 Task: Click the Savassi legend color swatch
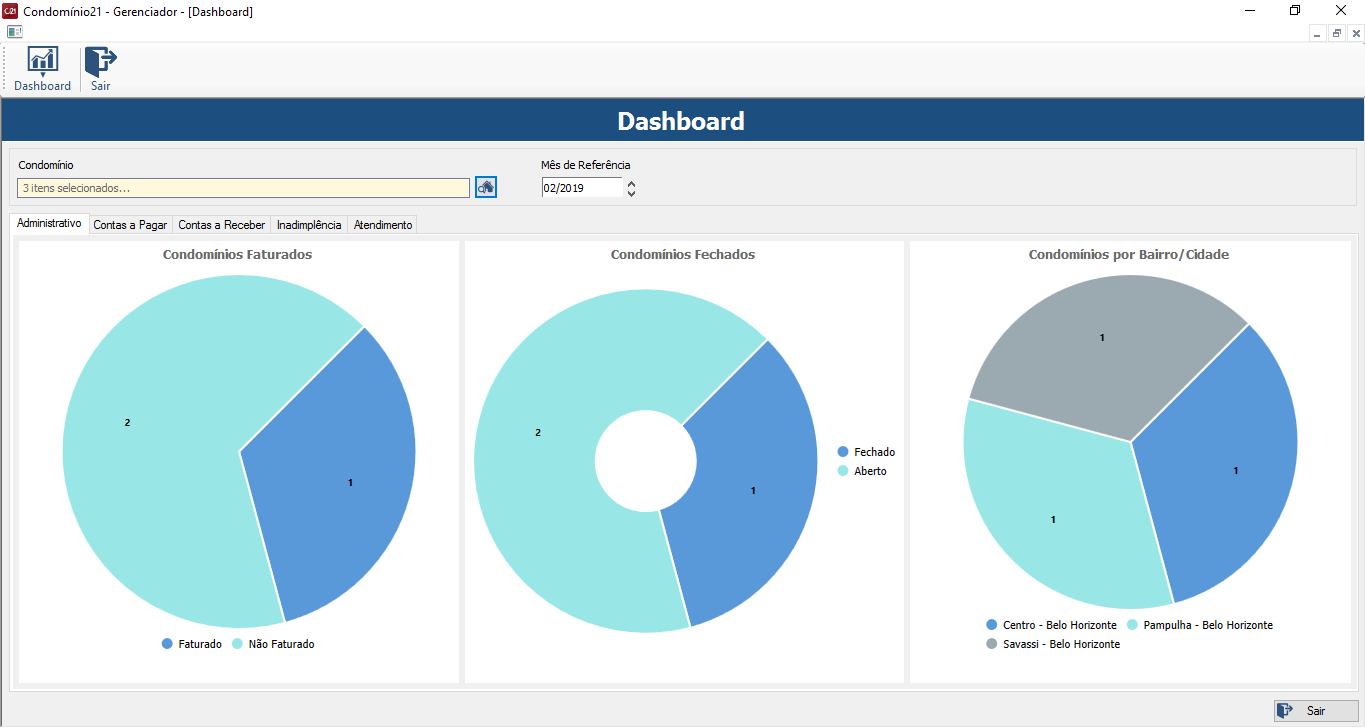tap(992, 644)
